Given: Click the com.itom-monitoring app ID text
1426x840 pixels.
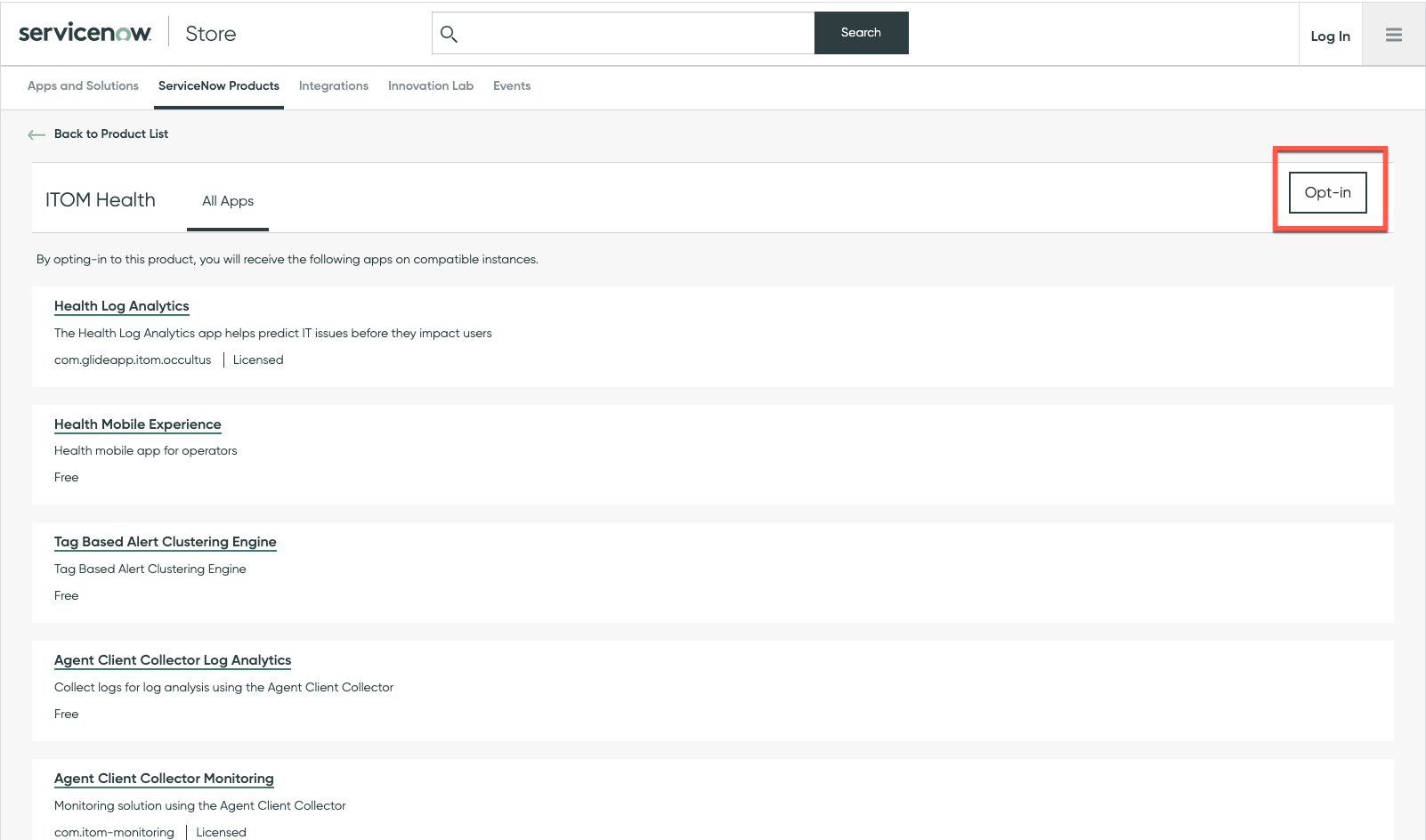Looking at the screenshot, I should [114, 833].
